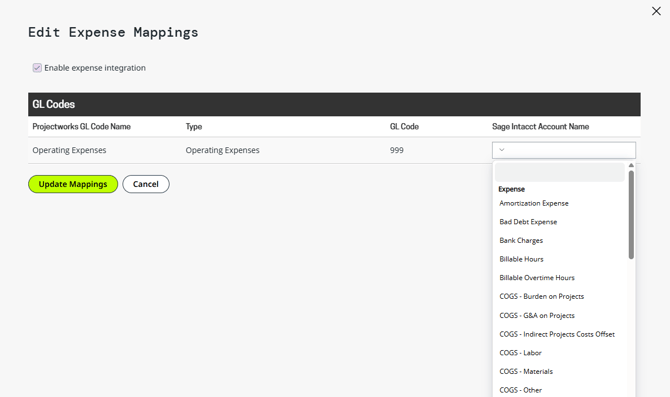Choose Amortization Expense from the list

pyautogui.click(x=534, y=203)
